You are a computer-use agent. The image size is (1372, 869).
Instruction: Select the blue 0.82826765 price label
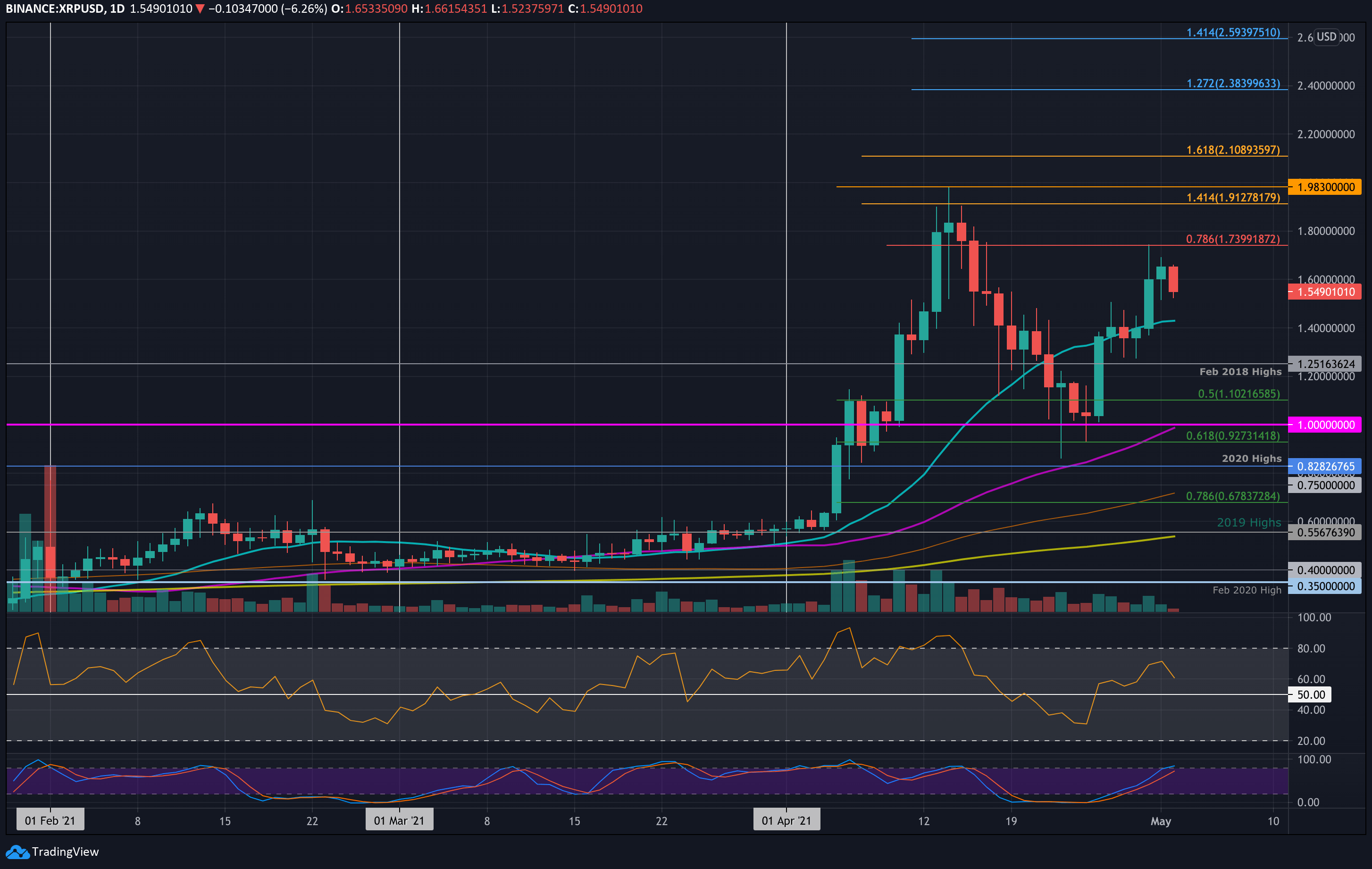point(1325,466)
